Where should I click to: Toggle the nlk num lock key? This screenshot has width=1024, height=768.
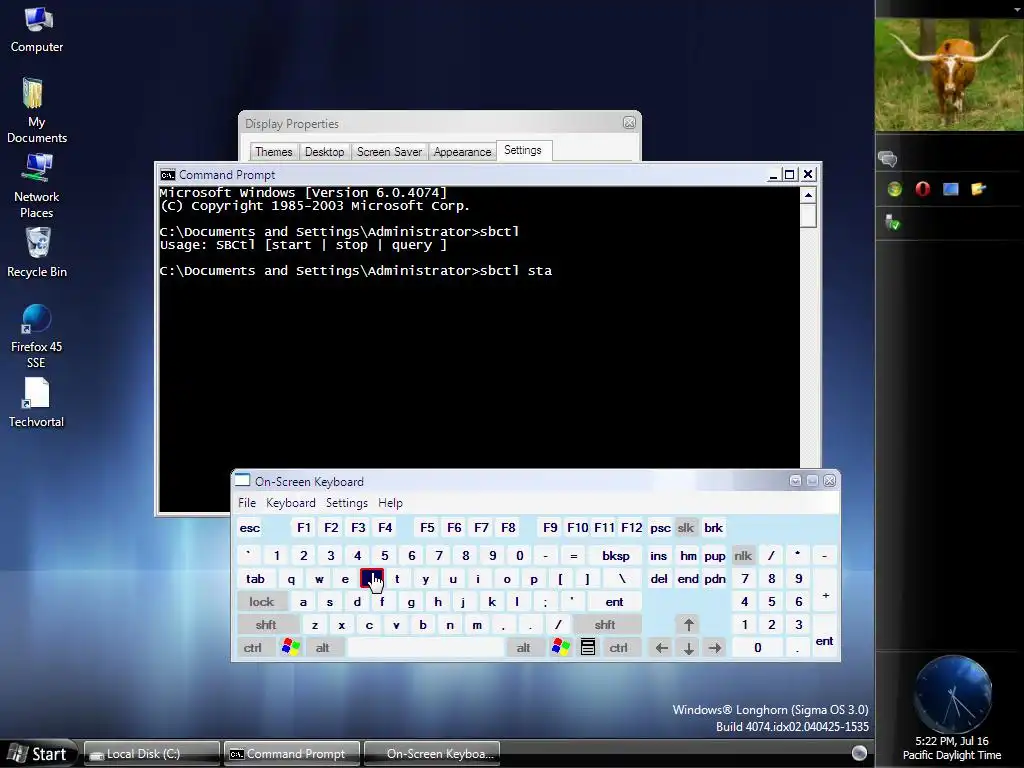click(x=743, y=556)
